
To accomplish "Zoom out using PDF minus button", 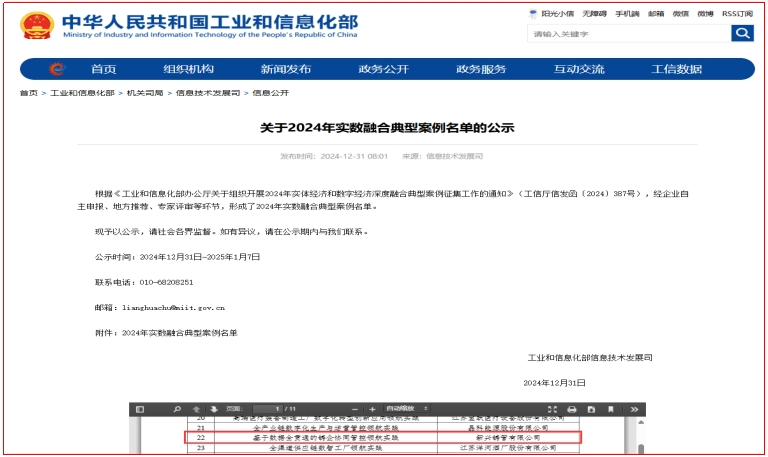I will [x=354, y=409].
